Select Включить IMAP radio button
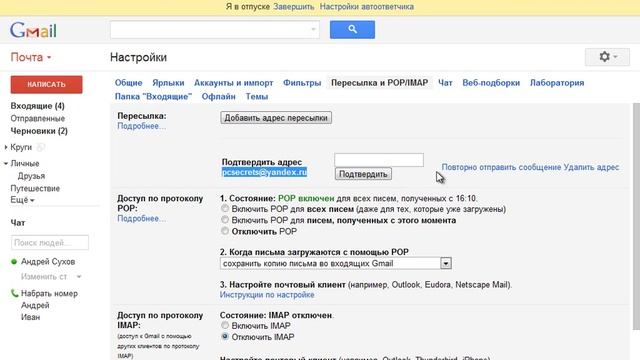 tap(225, 325)
